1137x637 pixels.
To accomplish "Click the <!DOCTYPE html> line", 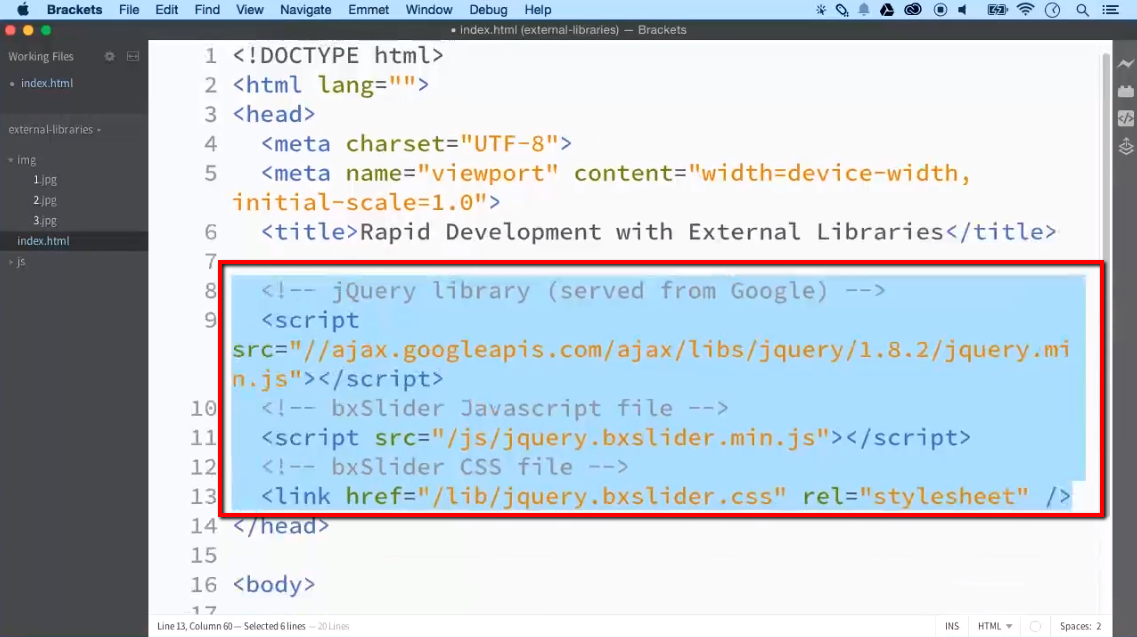I will (x=338, y=56).
